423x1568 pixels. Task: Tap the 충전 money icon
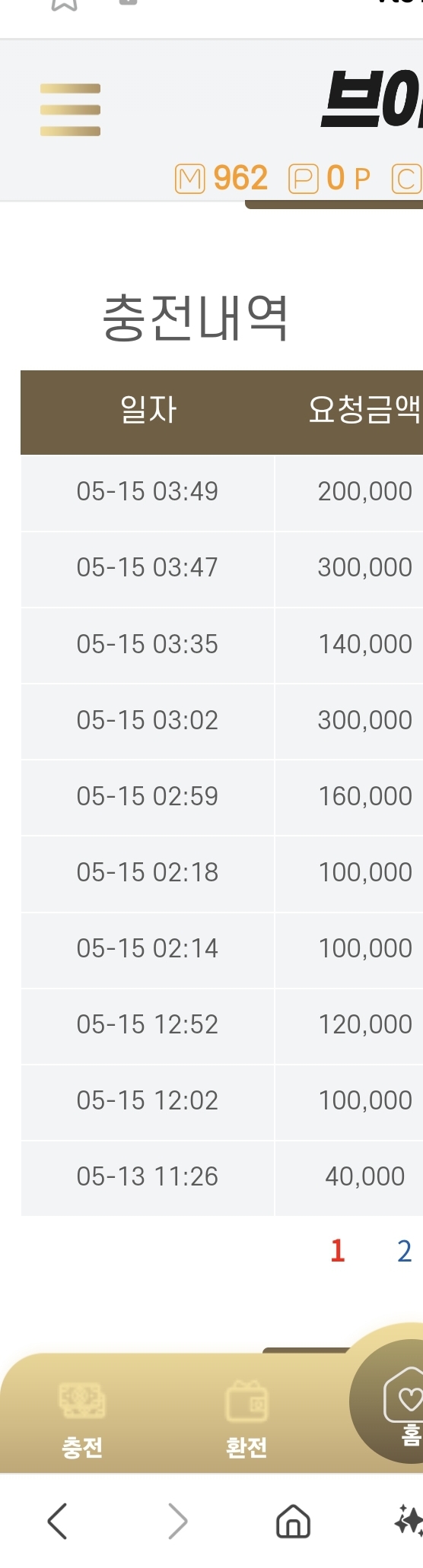coord(82,1400)
